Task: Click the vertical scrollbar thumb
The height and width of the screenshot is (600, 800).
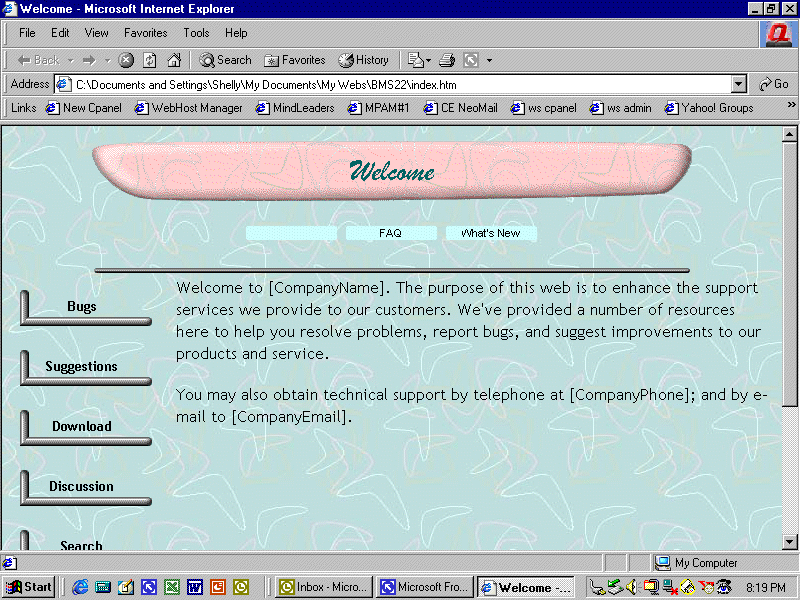Action: 789,274
